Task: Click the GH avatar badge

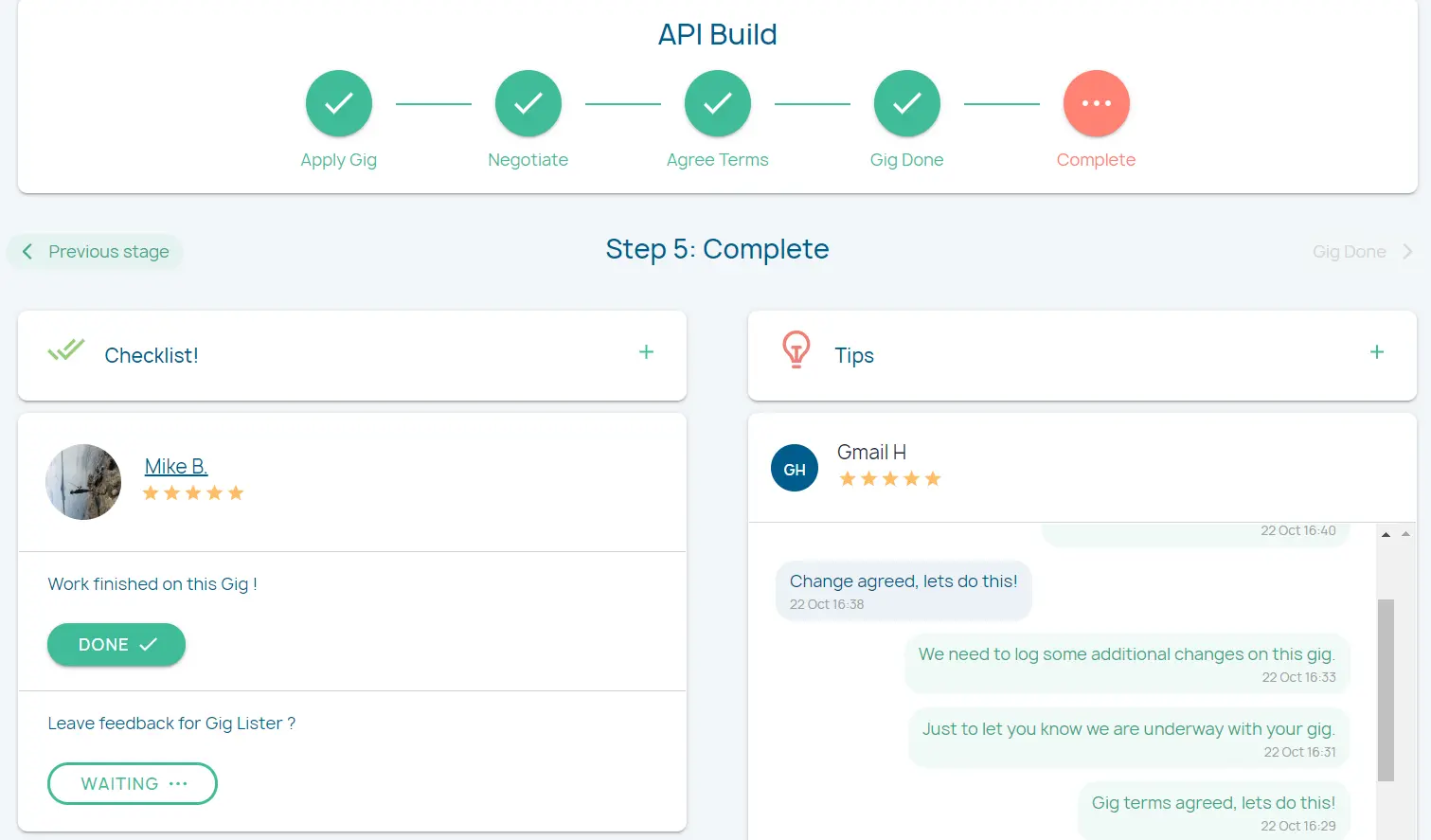Action: click(x=795, y=469)
